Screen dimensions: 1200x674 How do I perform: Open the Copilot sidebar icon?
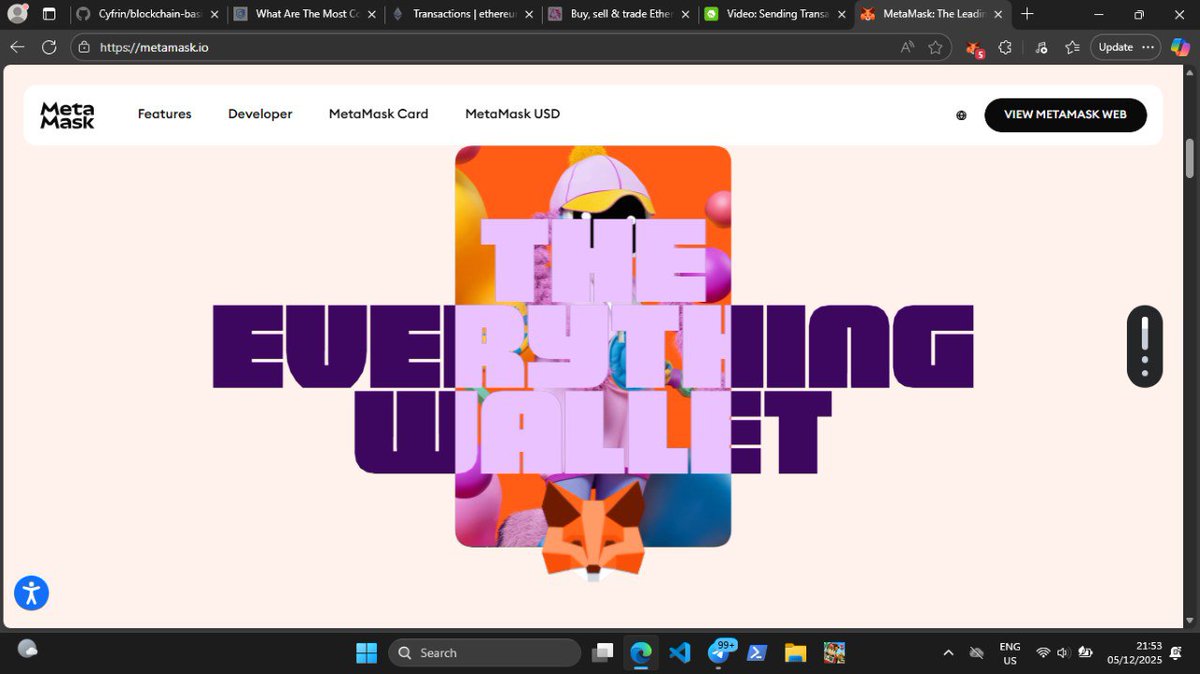[x=1181, y=47]
